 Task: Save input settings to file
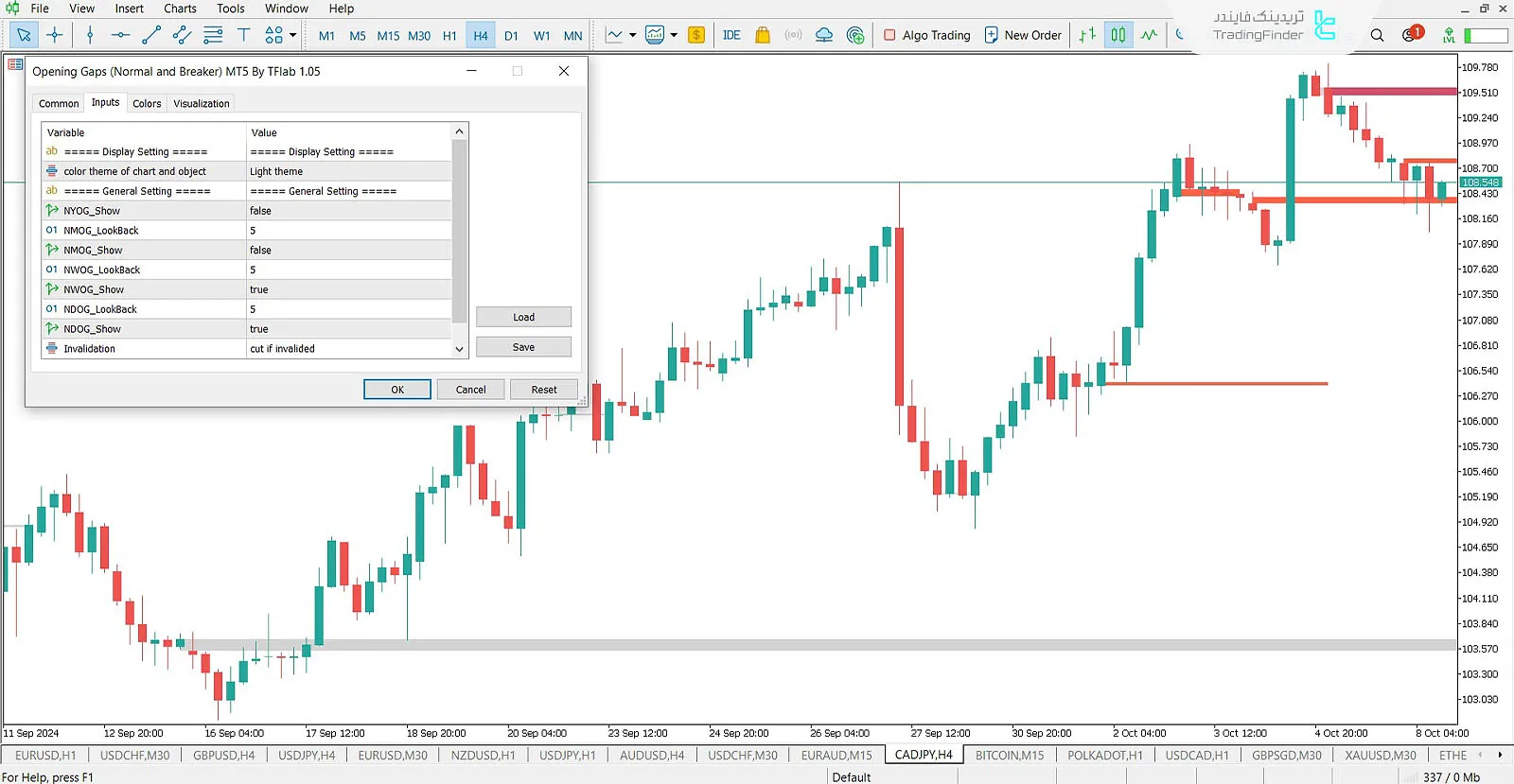click(x=523, y=347)
